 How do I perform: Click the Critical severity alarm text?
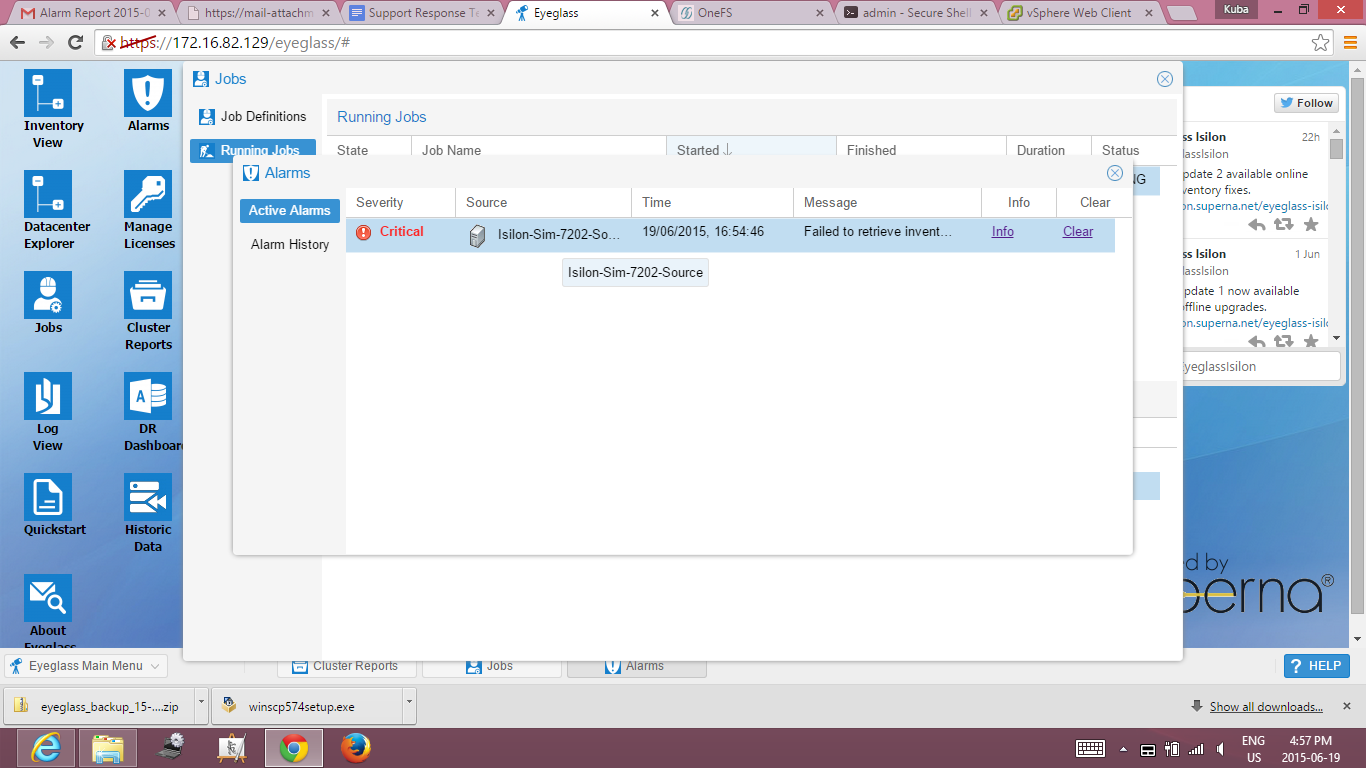tap(401, 231)
